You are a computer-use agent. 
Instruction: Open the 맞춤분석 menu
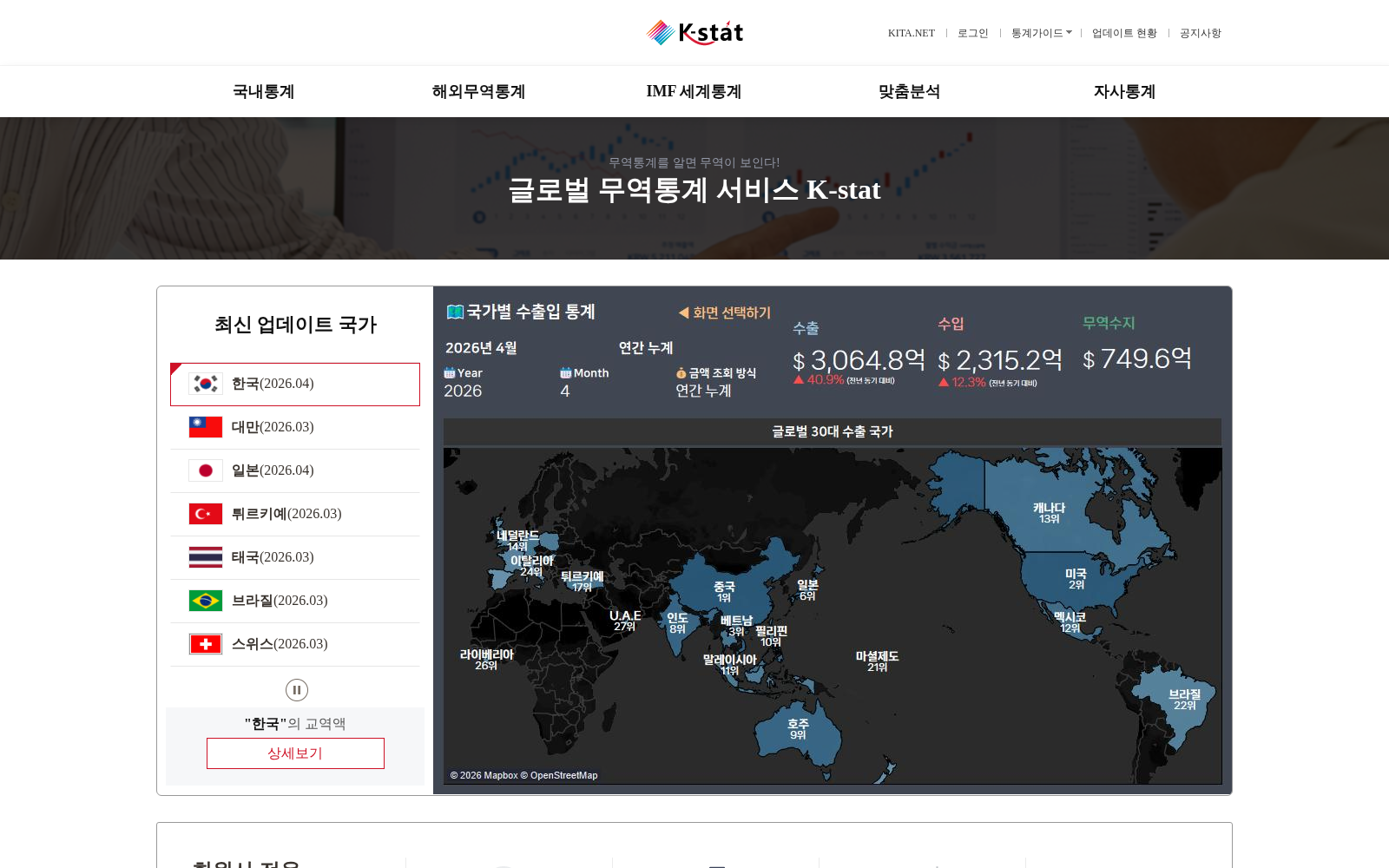point(909,91)
